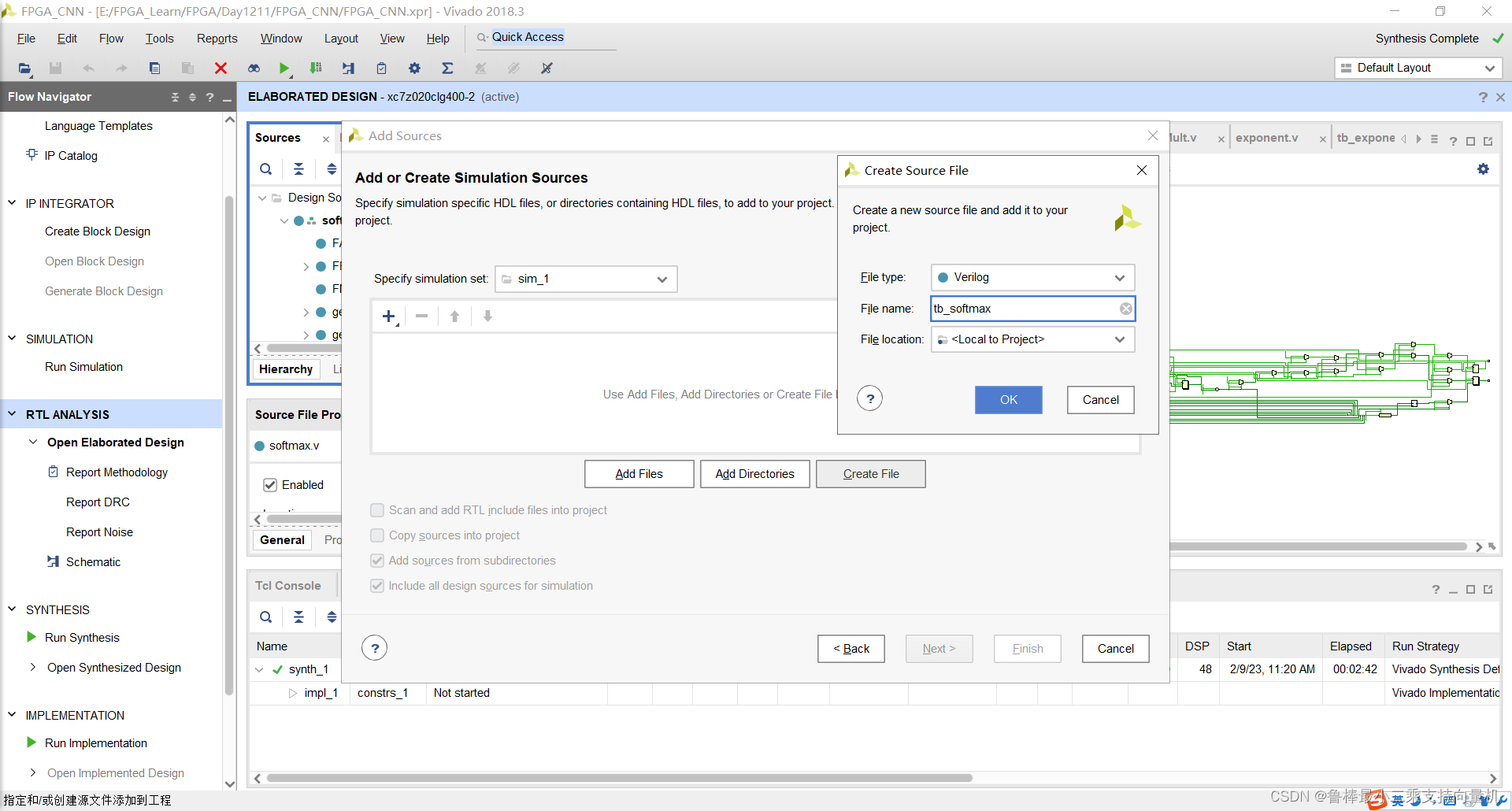Toggle Include all design sources for simulation
Screen dimensions: 1512x811
(x=377, y=586)
